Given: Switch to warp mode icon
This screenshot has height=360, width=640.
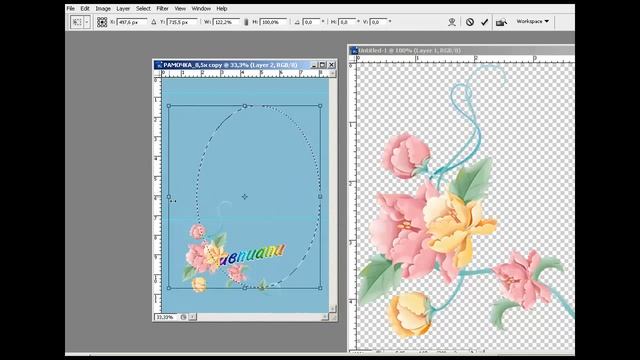Looking at the screenshot, I should click(x=452, y=22).
